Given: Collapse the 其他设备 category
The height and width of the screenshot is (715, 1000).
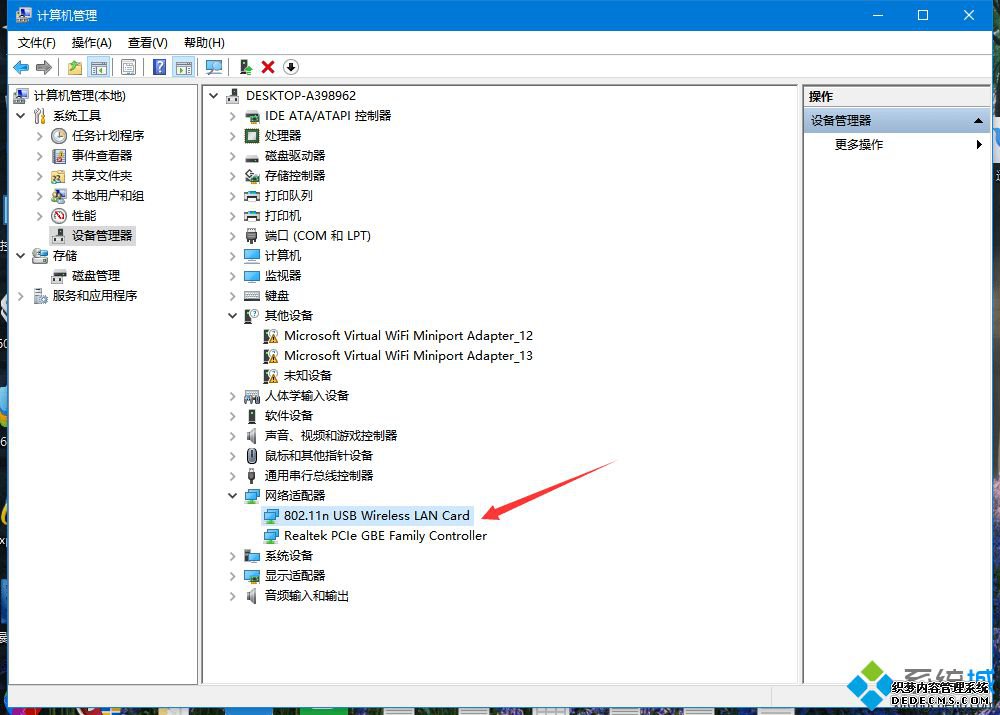Looking at the screenshot, I should tap(232, 316).
